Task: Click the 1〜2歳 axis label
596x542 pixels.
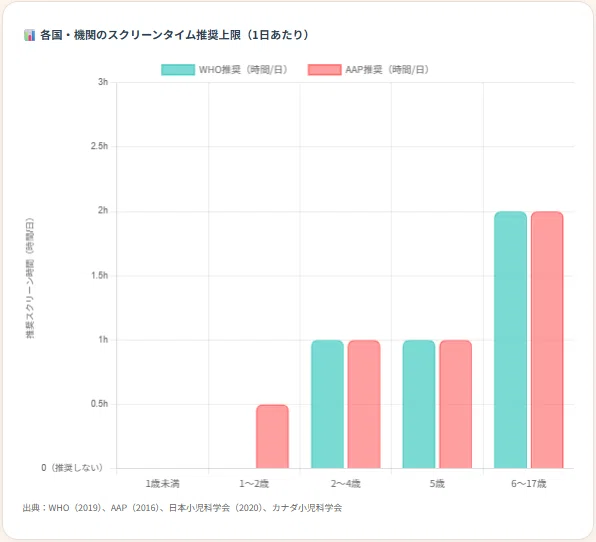Action: tap(254, 484)
